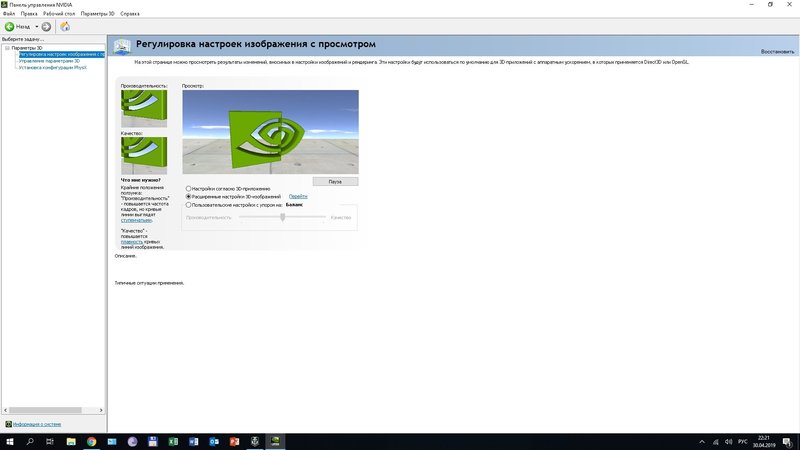Viewport: 800px width, 450px height.
Task: Open the Файл menu
Action: tap(9, 14)
